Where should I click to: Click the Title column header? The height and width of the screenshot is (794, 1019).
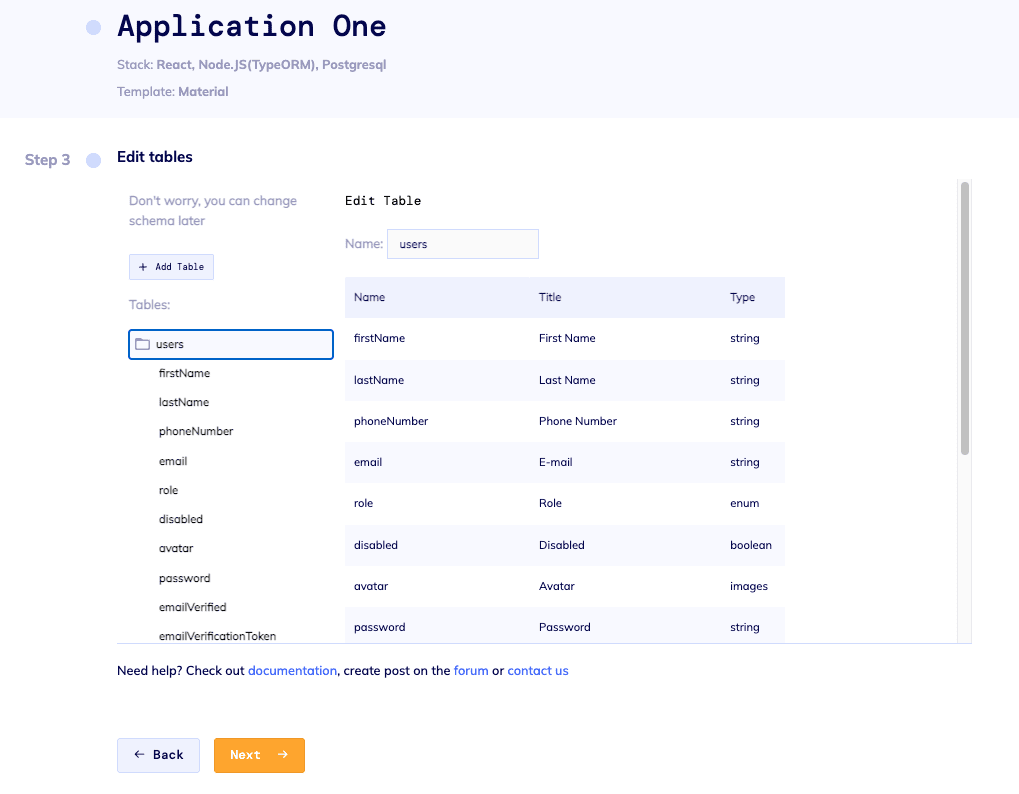point(550,298)
